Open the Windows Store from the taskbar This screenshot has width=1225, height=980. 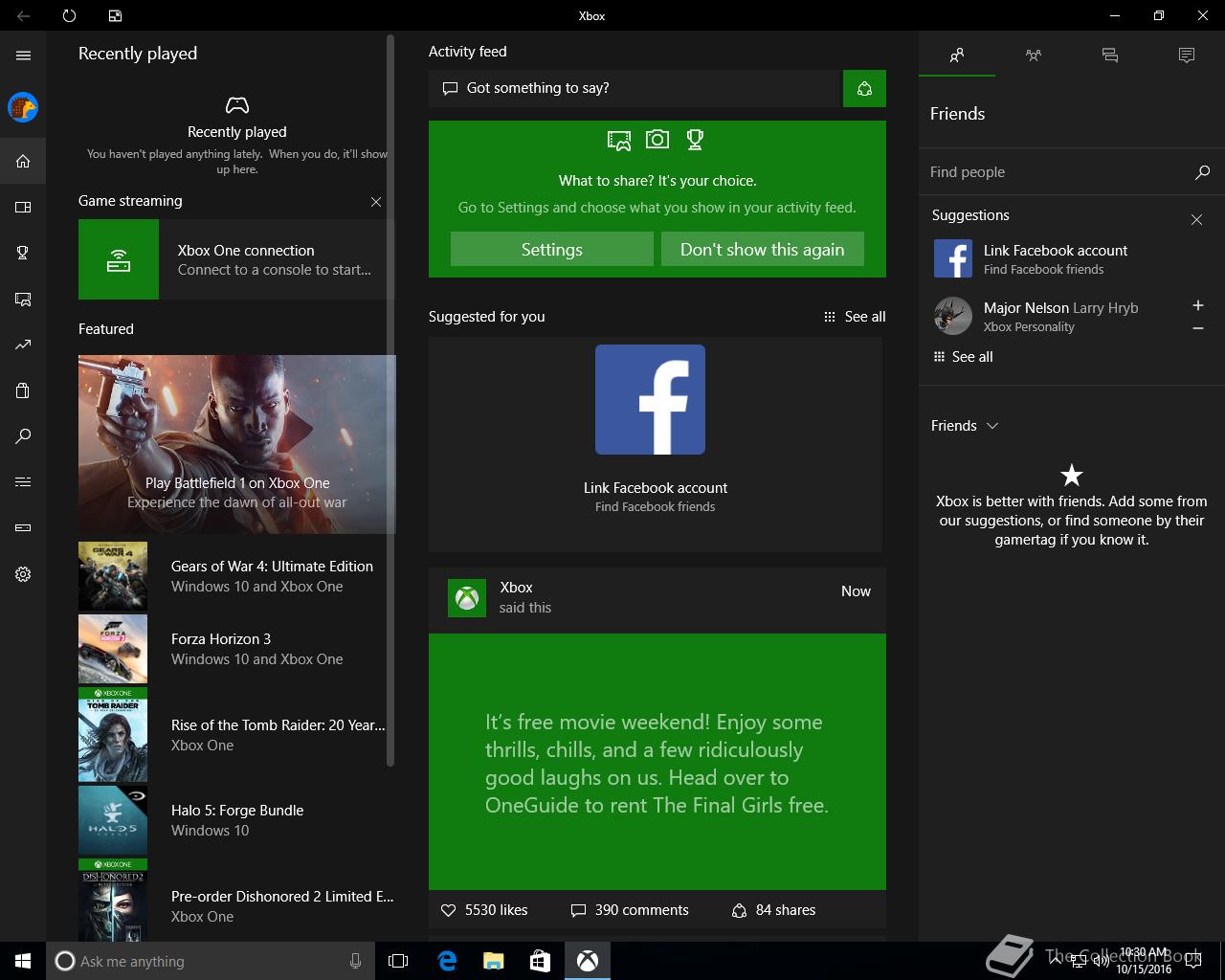click(x=540, y=961)
